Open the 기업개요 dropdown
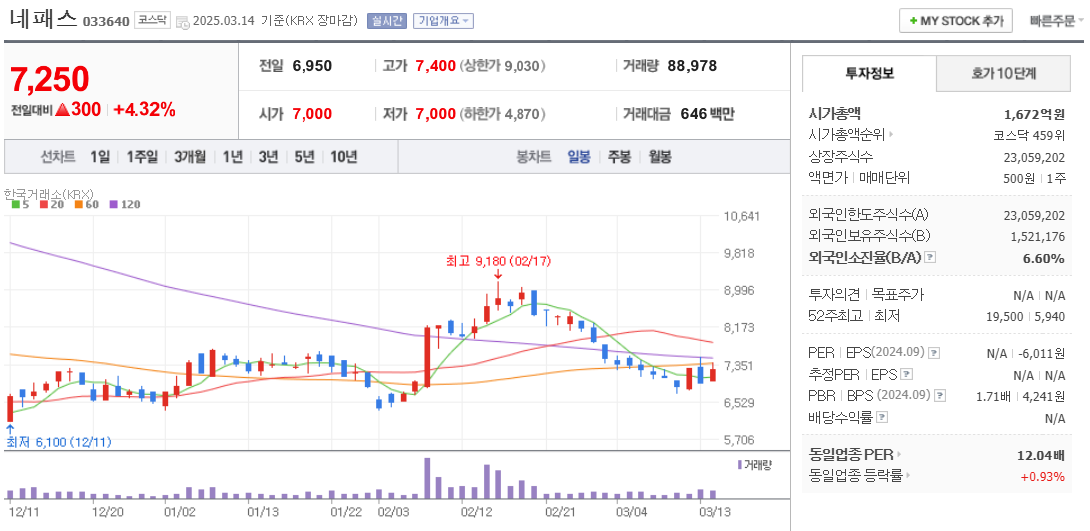Viewport: 1090px width, 531px height. pyautogui.click(x=444, y=21)
